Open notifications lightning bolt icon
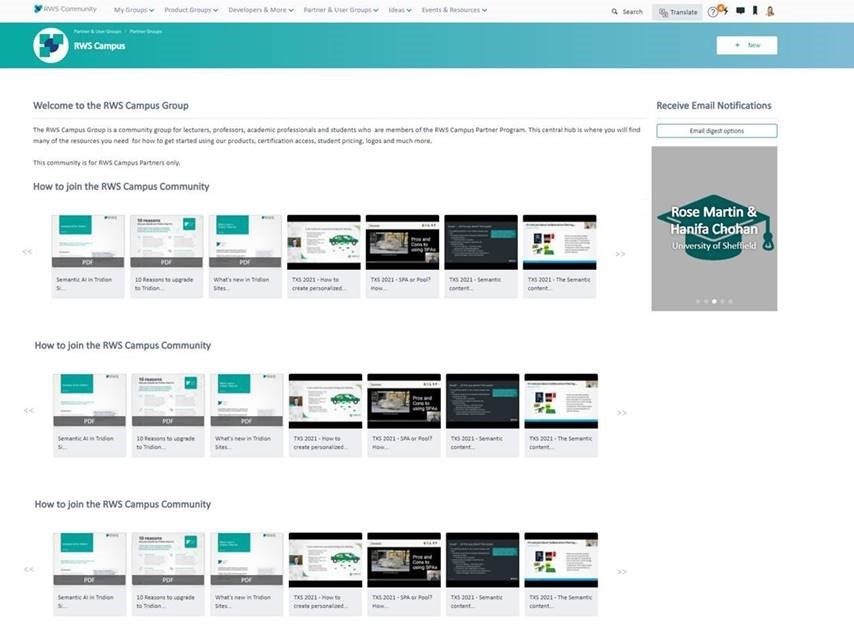This screenshot has width=854, height=630. click(x=724, y=10)
